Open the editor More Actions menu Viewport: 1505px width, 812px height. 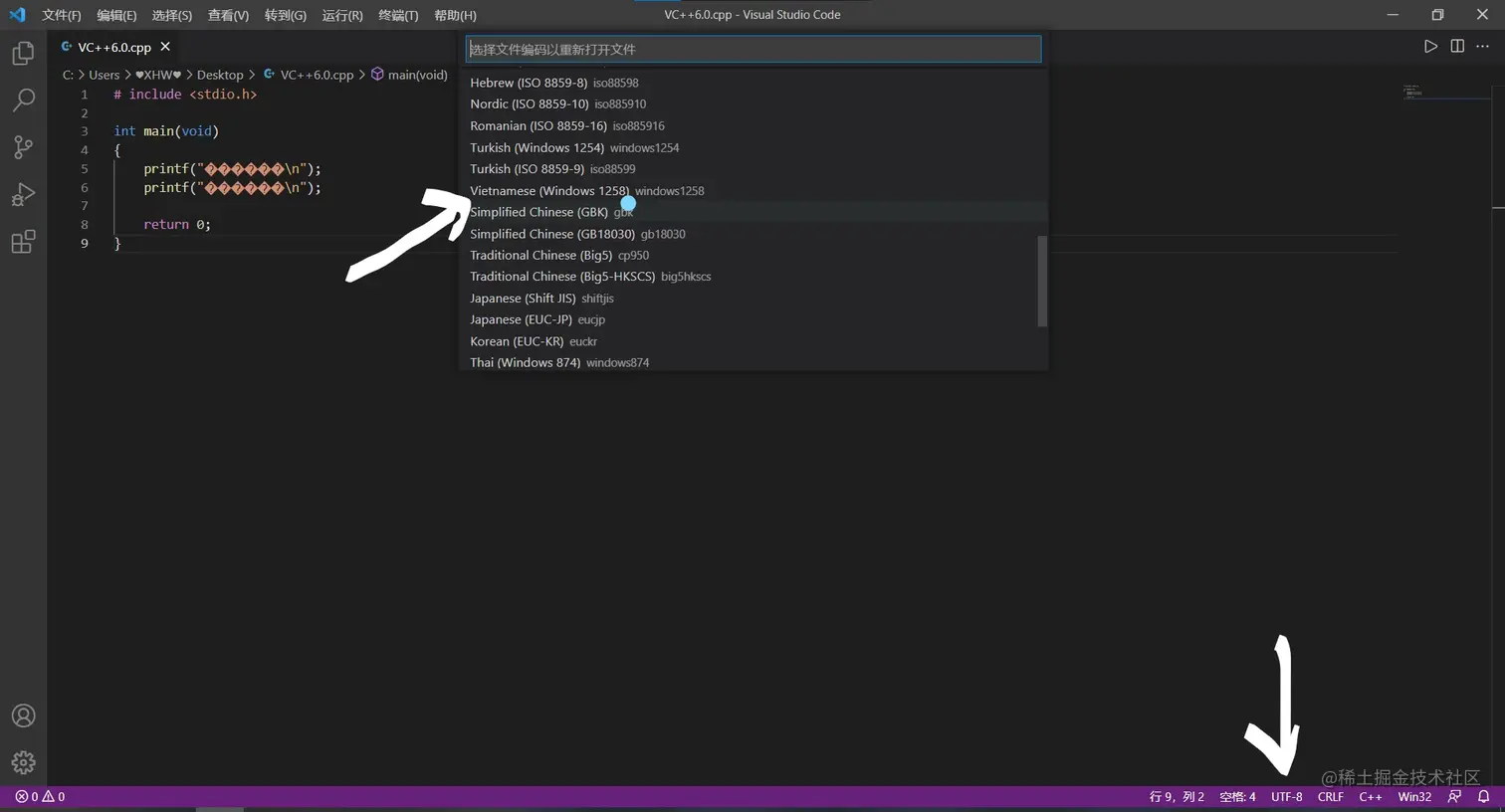click(1483, 47)
